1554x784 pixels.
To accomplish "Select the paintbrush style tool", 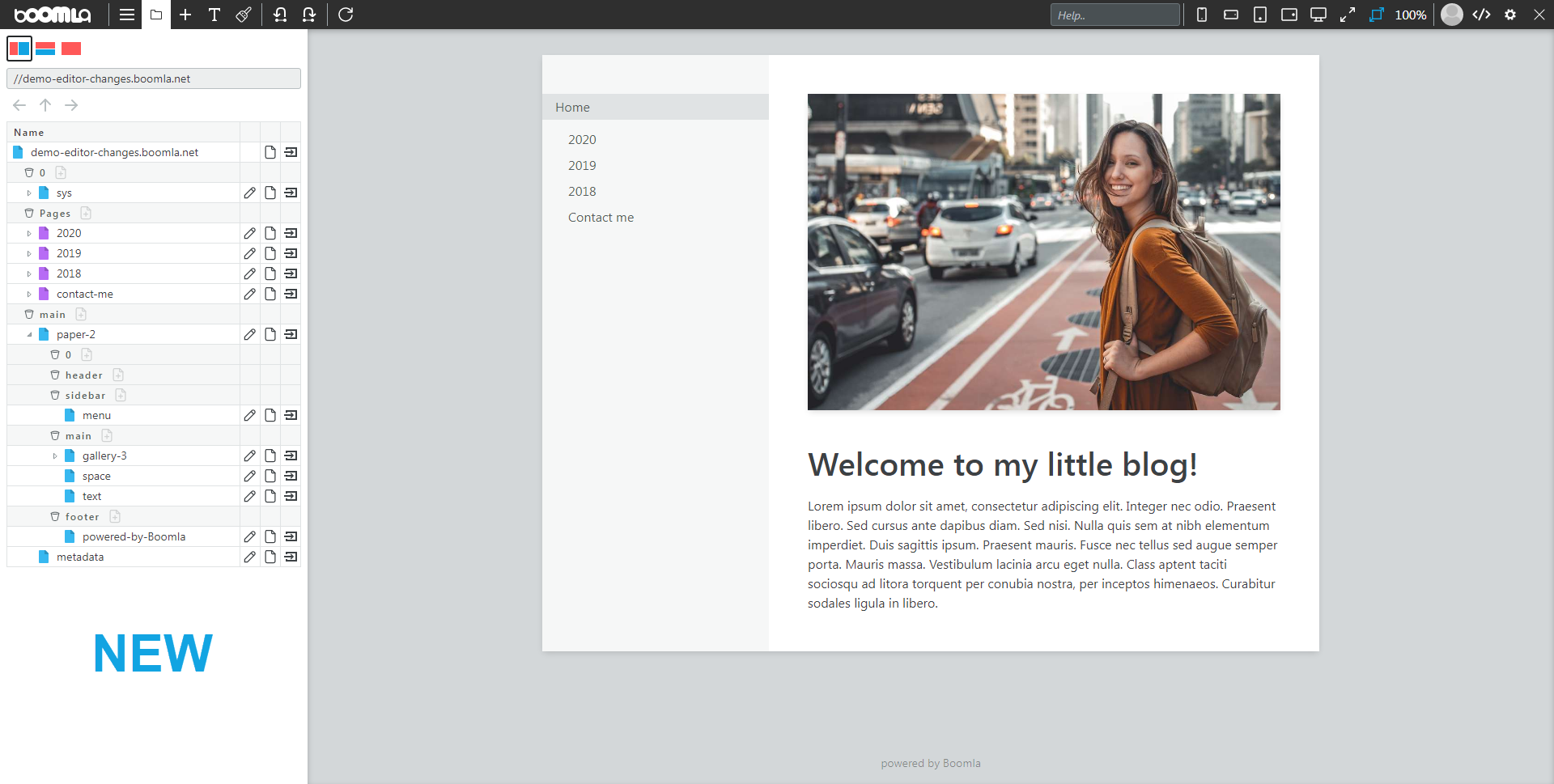I will (x=244, y=15).
